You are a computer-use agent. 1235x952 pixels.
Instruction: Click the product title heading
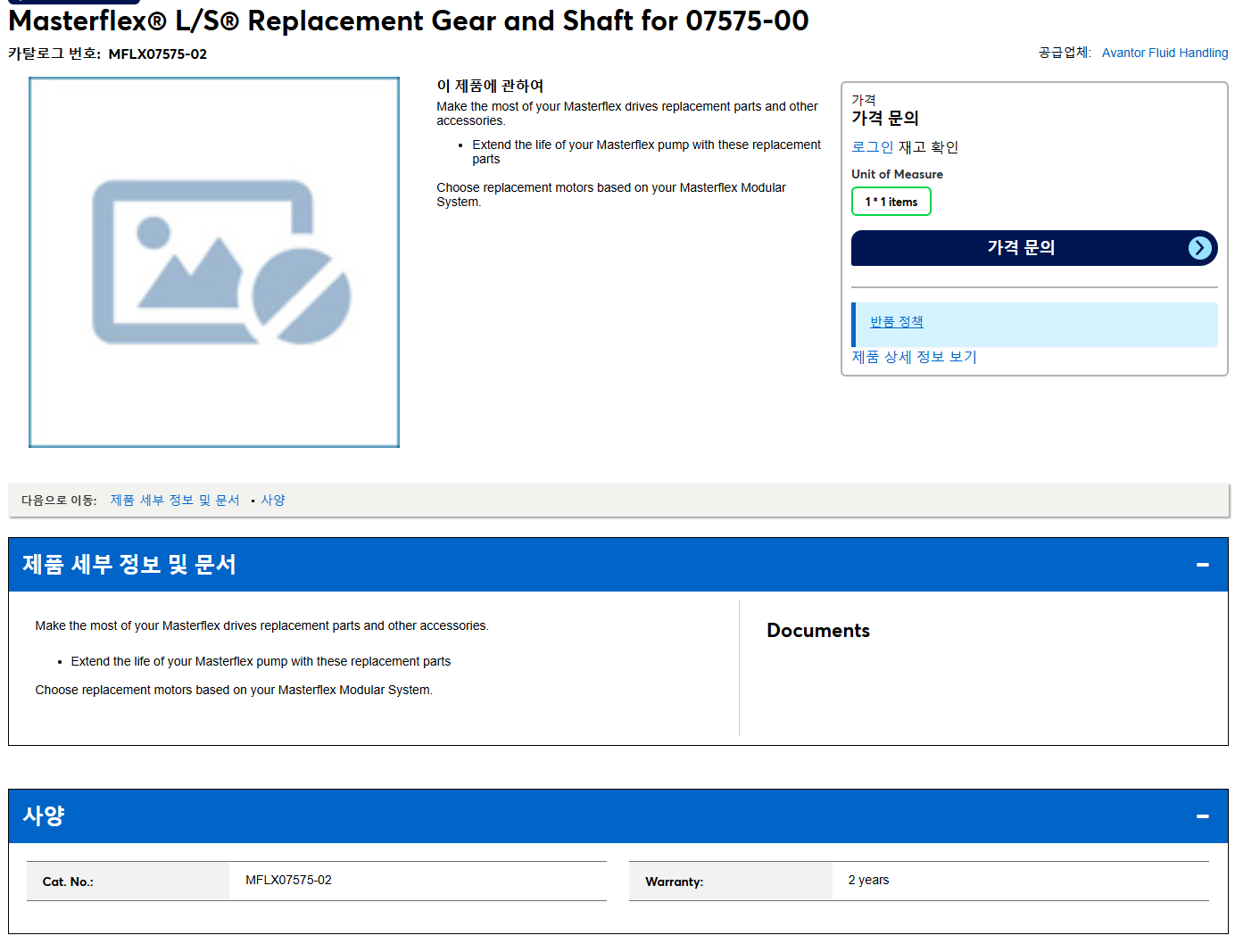409,21
